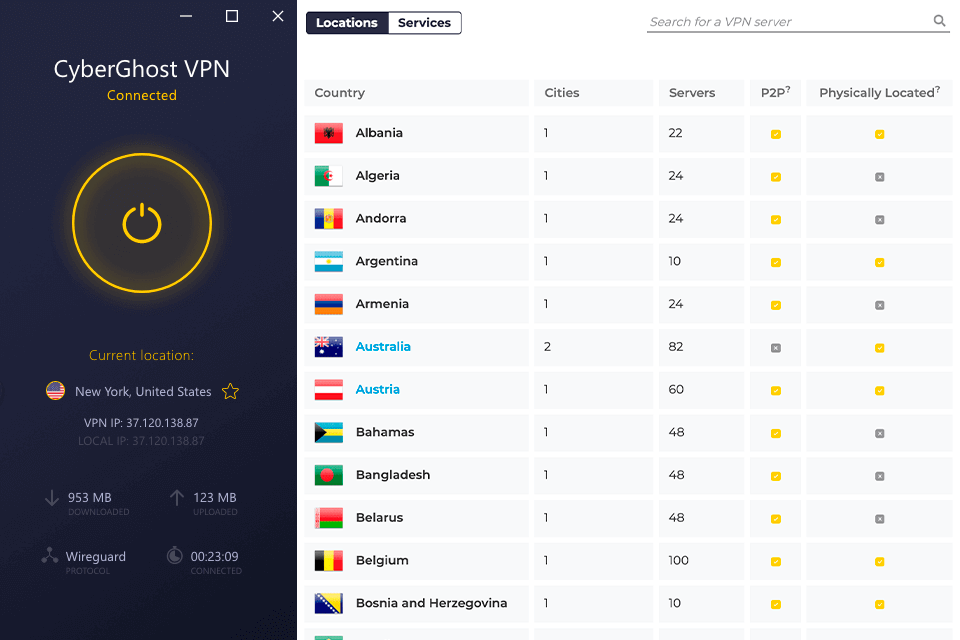
Task: Click the Bangladesh flag icon
Action: click(x=329, y=475)
